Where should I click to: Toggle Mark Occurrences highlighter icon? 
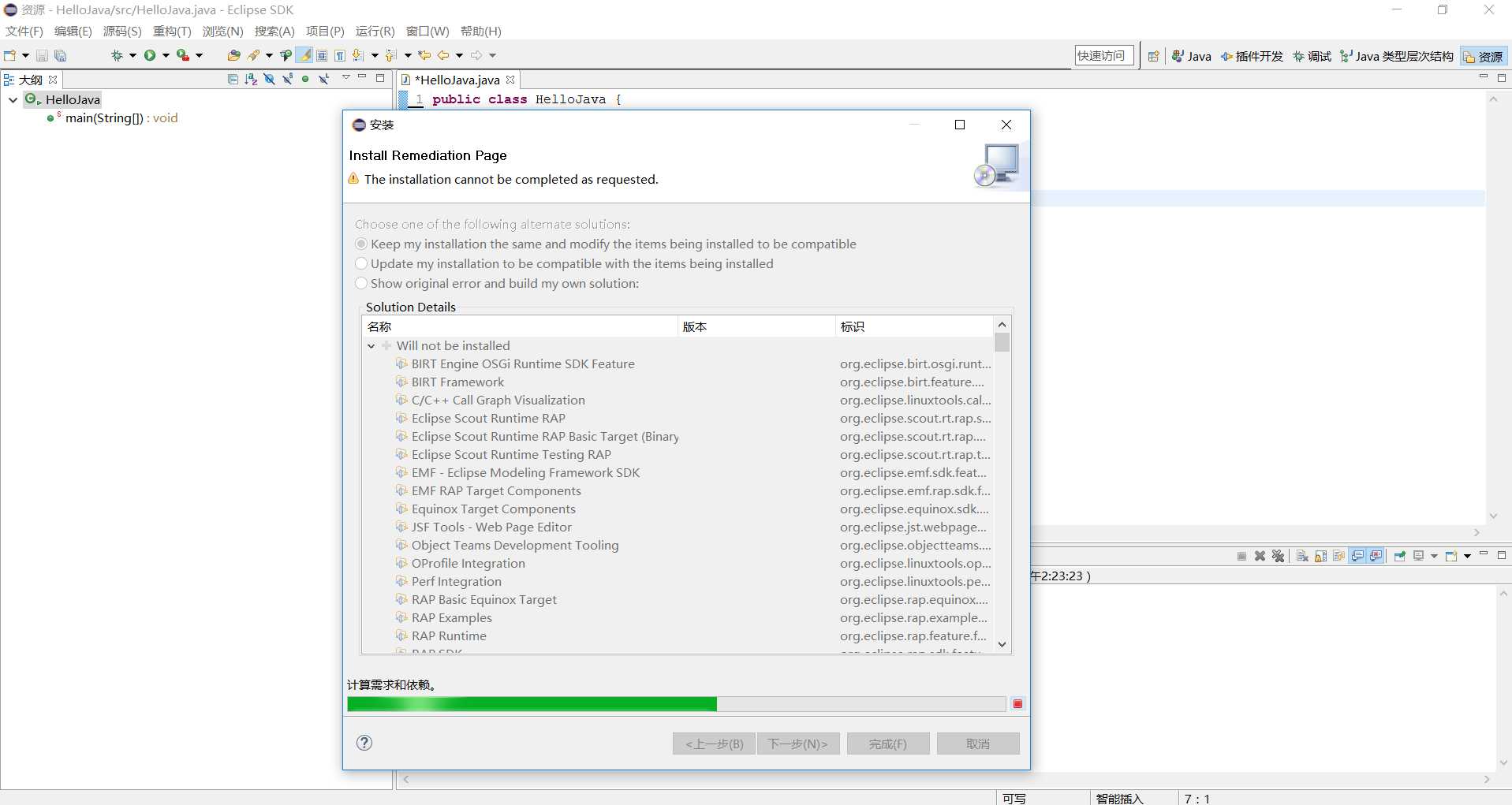pos(304,55)
